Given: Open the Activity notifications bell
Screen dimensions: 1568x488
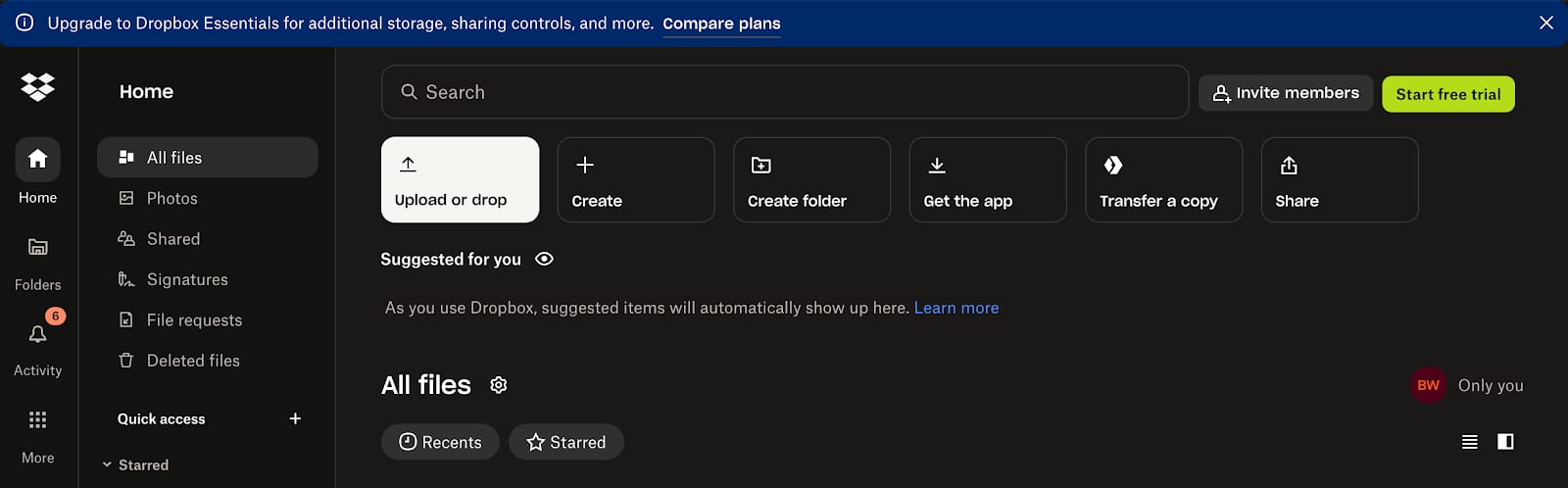Looking at the screenshot, I should (x=37, y=335).
